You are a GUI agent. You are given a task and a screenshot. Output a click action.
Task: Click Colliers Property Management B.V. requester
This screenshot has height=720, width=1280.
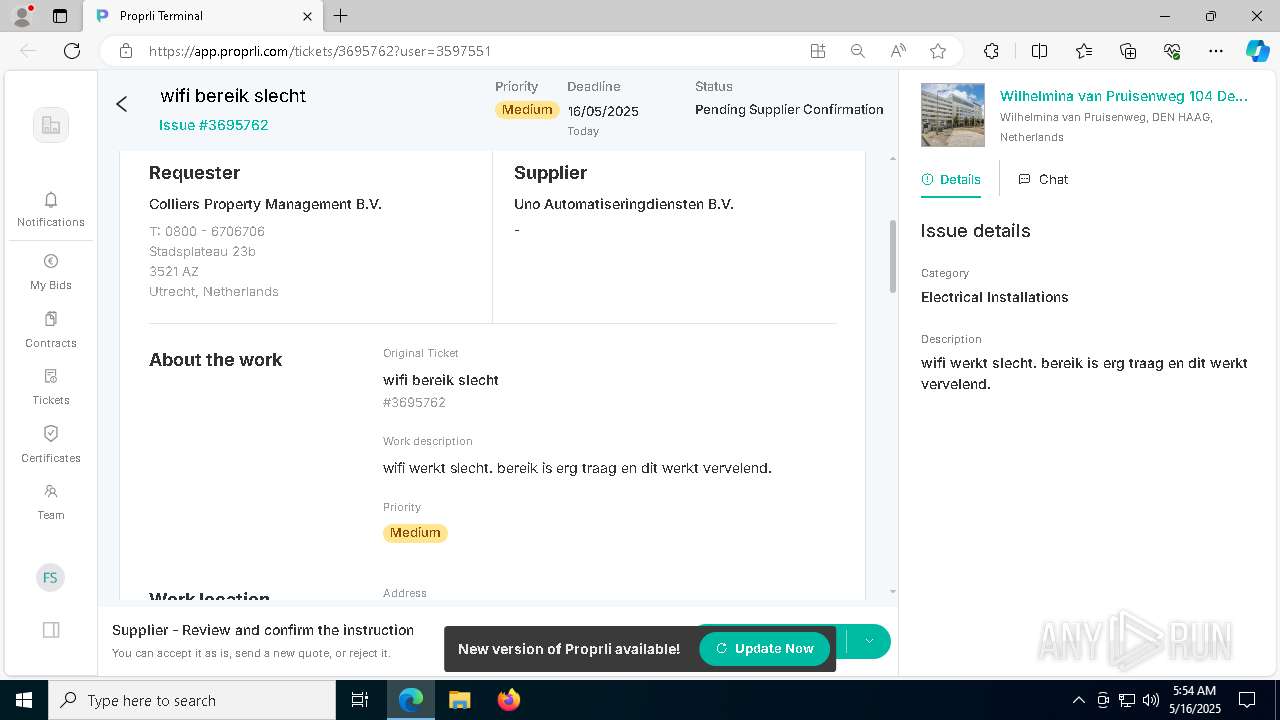[x=265, y=204]
